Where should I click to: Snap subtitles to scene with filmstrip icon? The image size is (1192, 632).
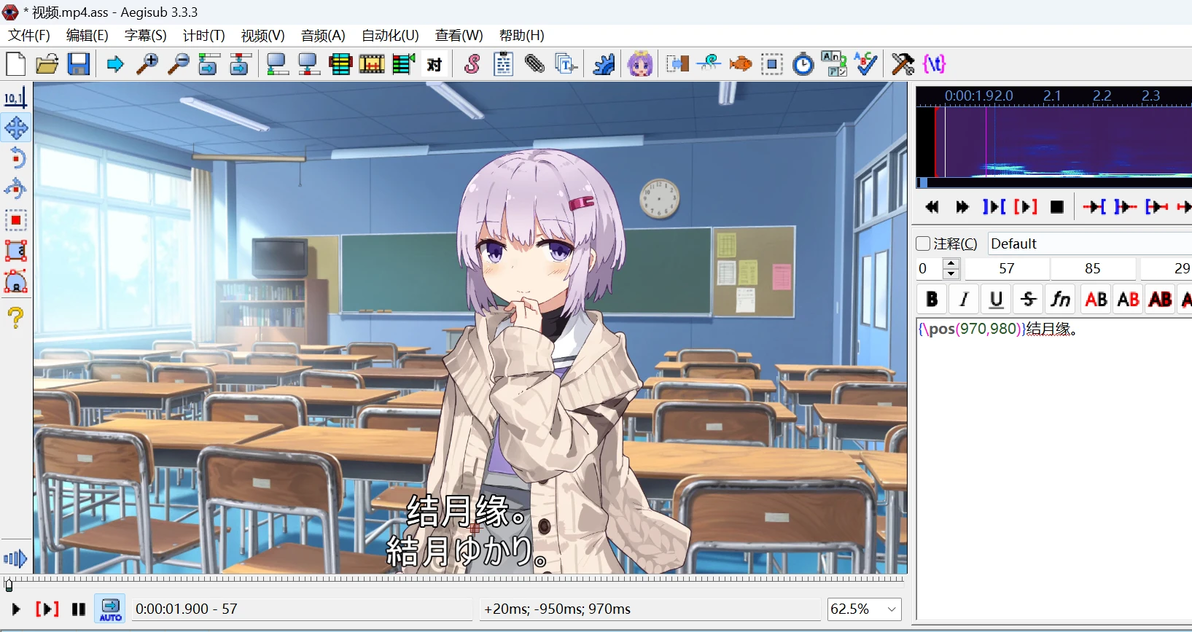(372, 65)
